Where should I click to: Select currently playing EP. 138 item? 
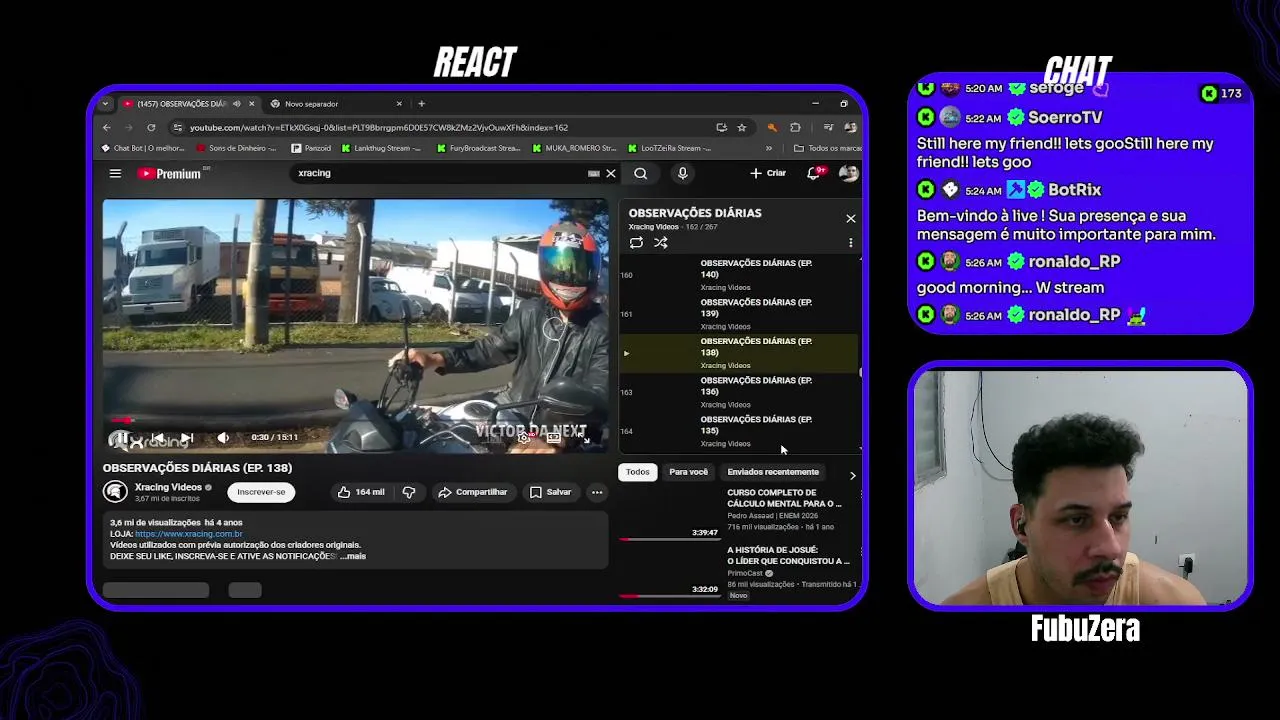739,353
